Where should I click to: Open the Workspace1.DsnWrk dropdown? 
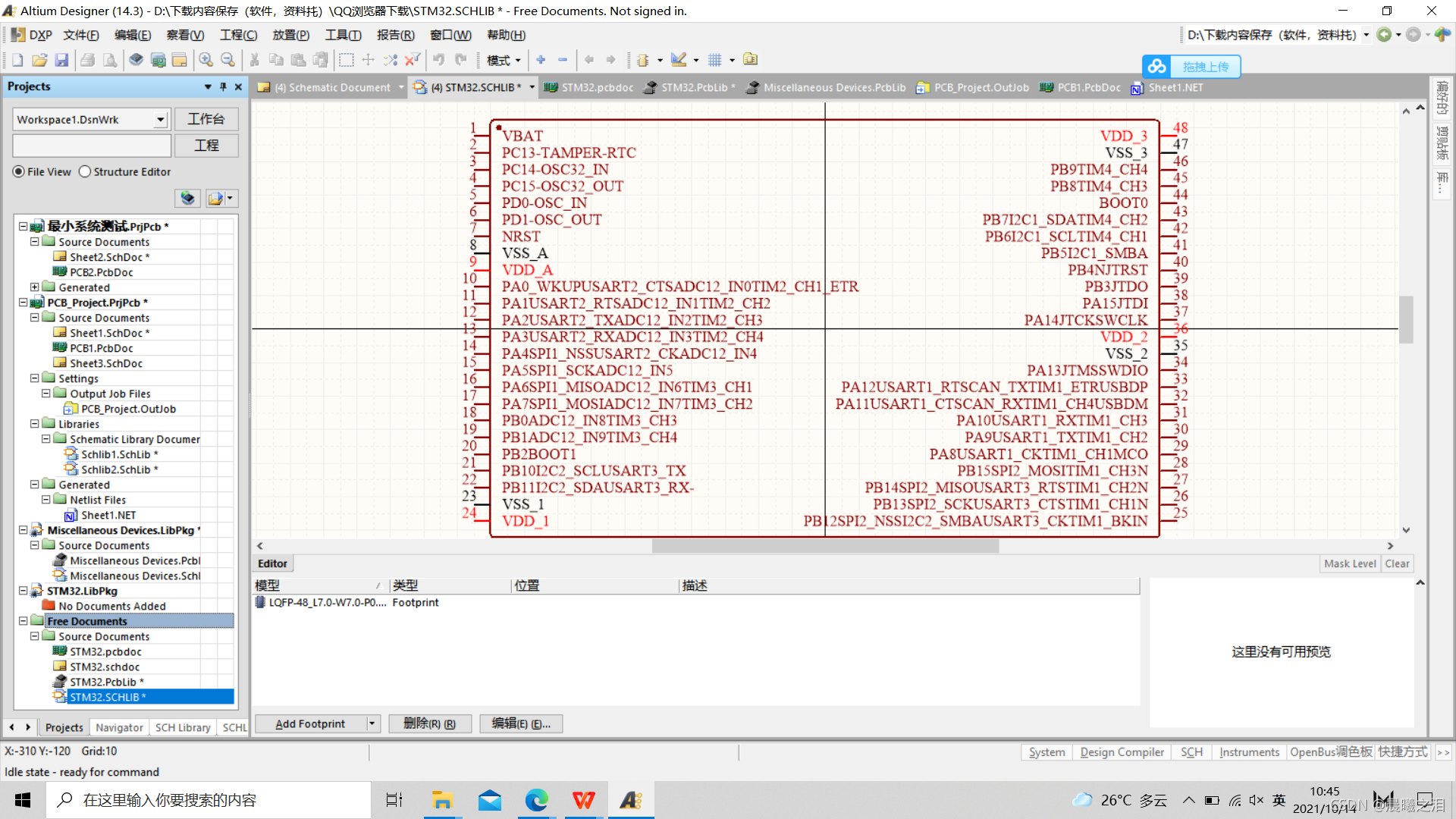[160, 120]
